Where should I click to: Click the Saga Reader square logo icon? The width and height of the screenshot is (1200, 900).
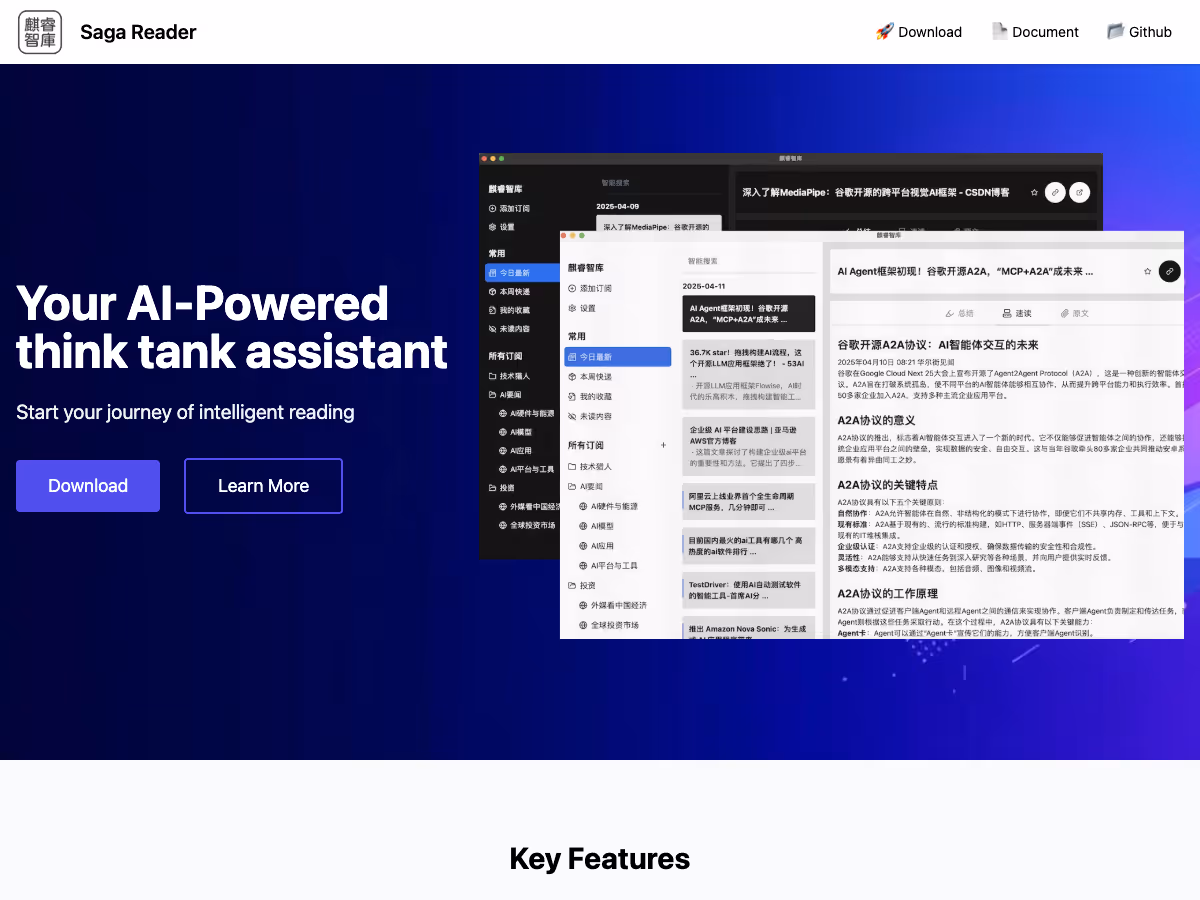click(x=40, y=32)
